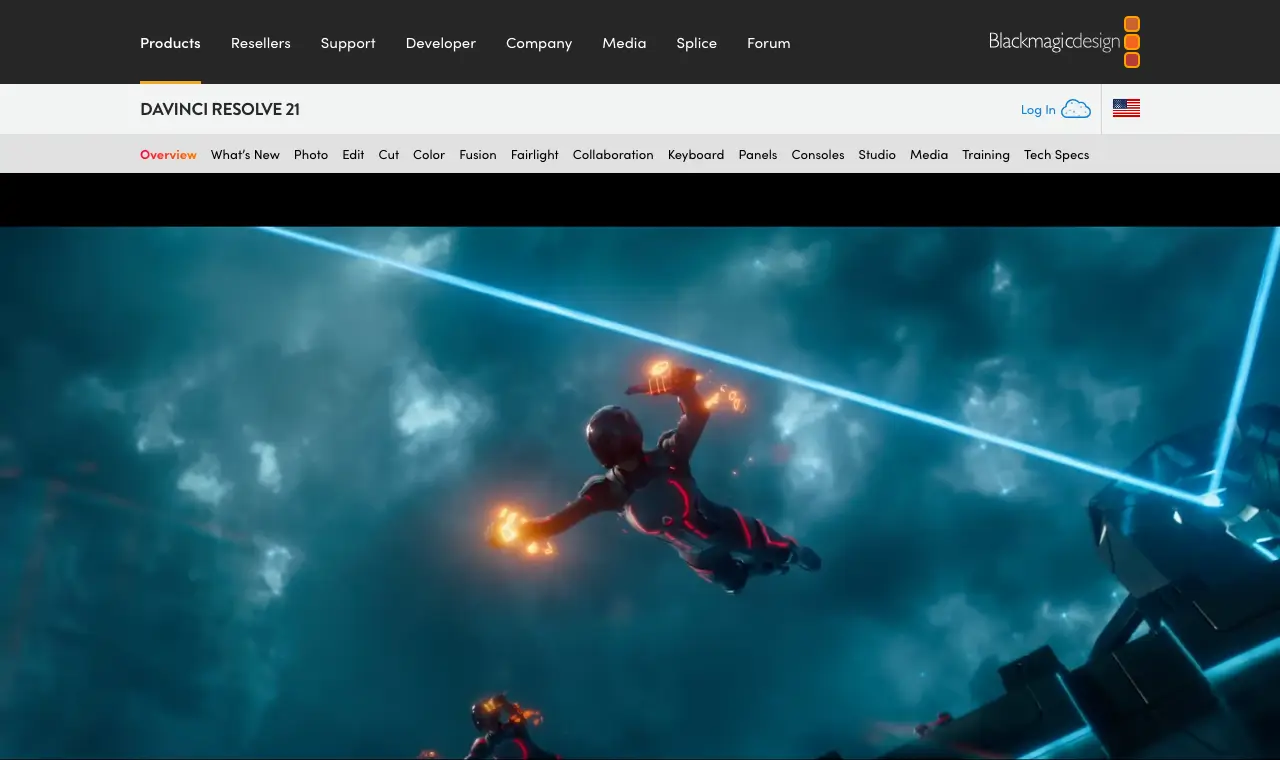Switch to the What's New tab
This screenshot has height=760, width=1280.
click(x=245, y=154)
